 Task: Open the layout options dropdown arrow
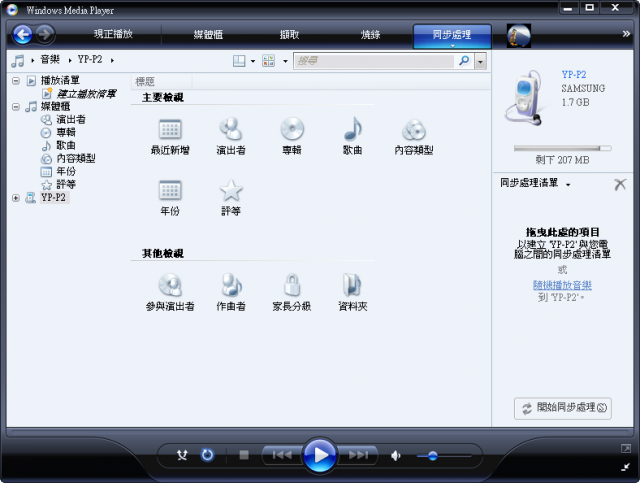253,61
